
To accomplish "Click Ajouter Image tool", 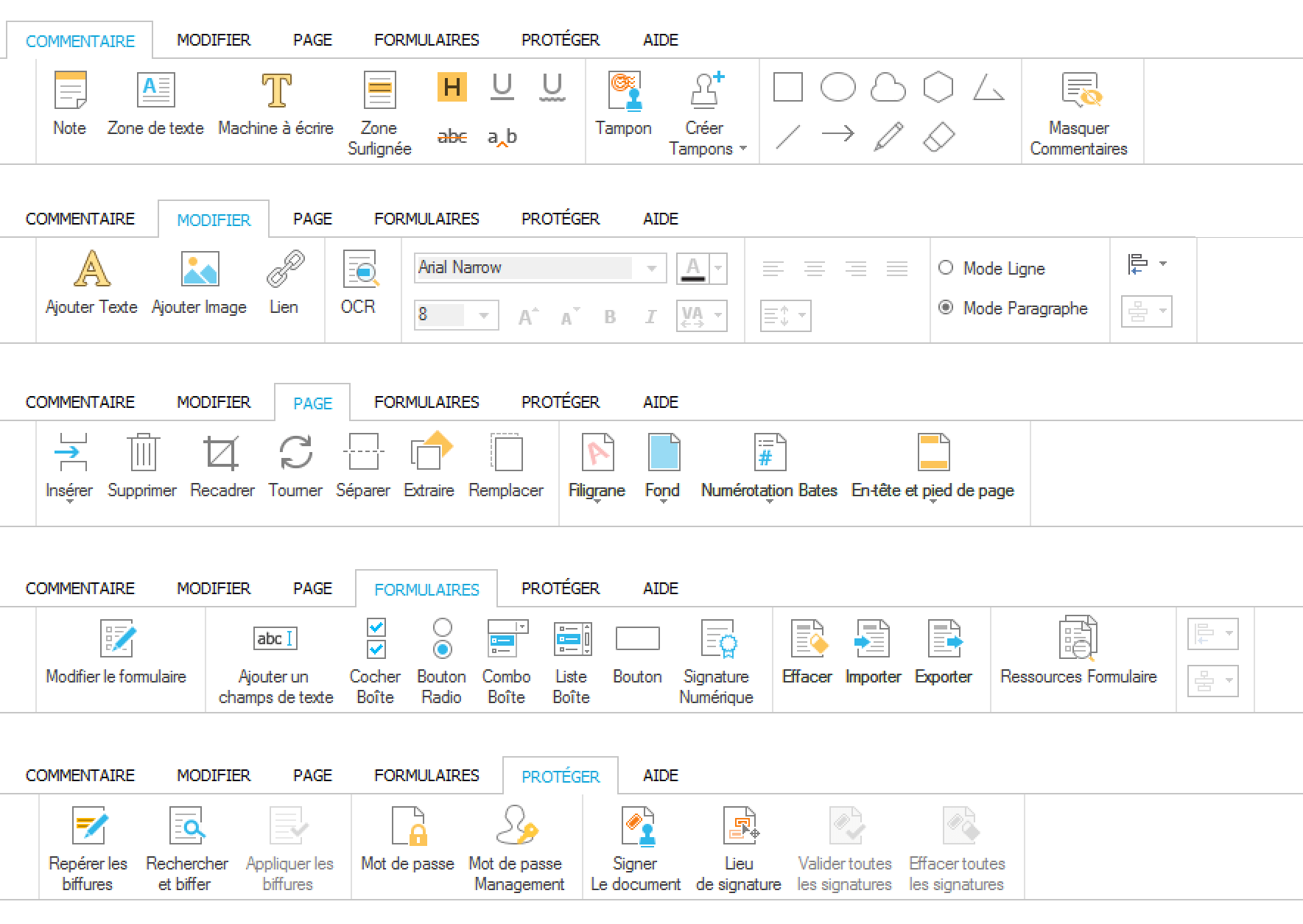I will pos(200,283).
